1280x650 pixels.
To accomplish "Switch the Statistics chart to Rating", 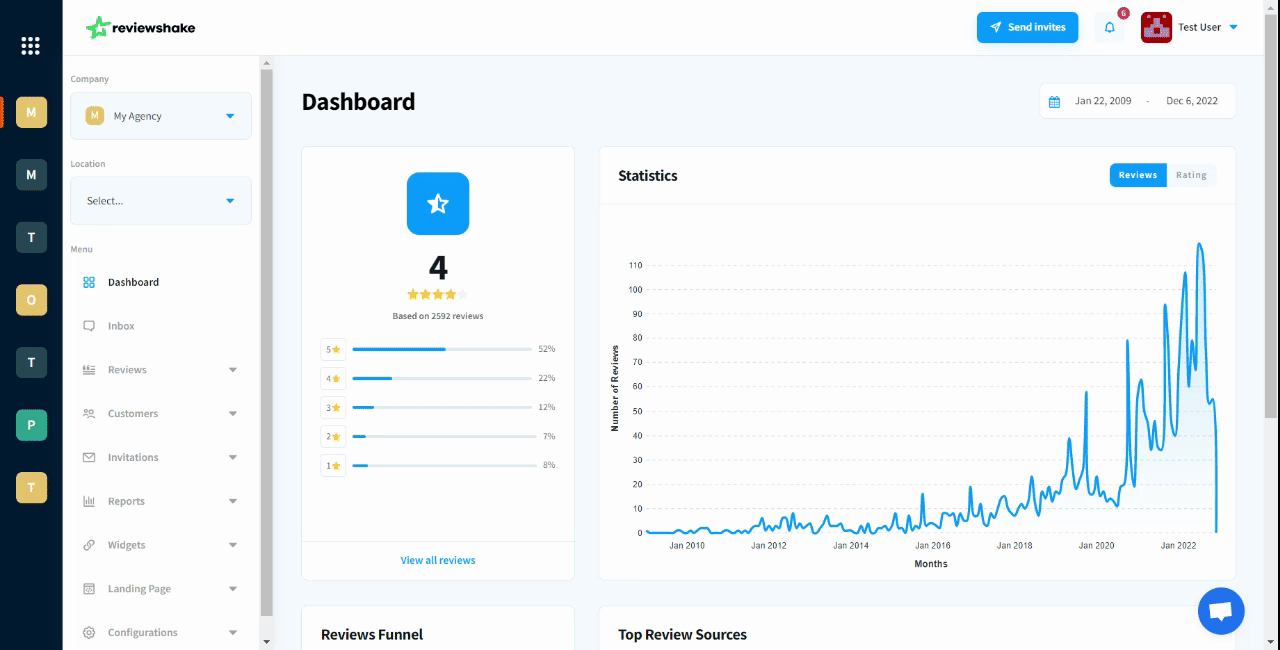I will pos(1191,175).
